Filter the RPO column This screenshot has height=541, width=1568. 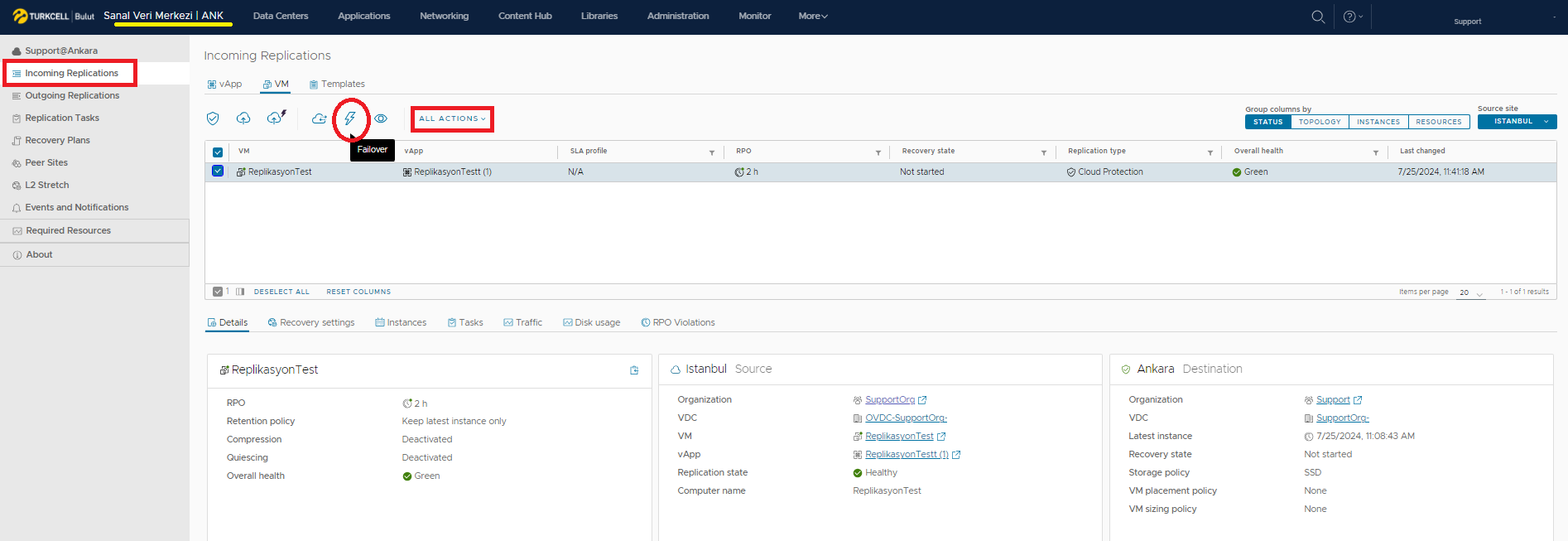[878, 152]
